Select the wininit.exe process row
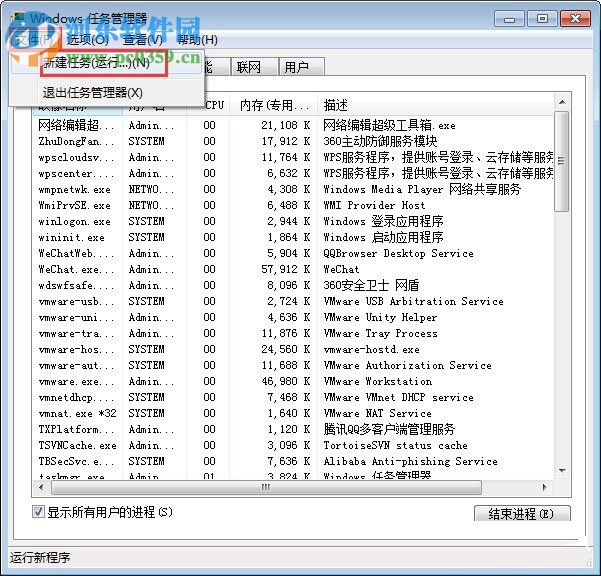601x576 pixels. tap(293, 238)
